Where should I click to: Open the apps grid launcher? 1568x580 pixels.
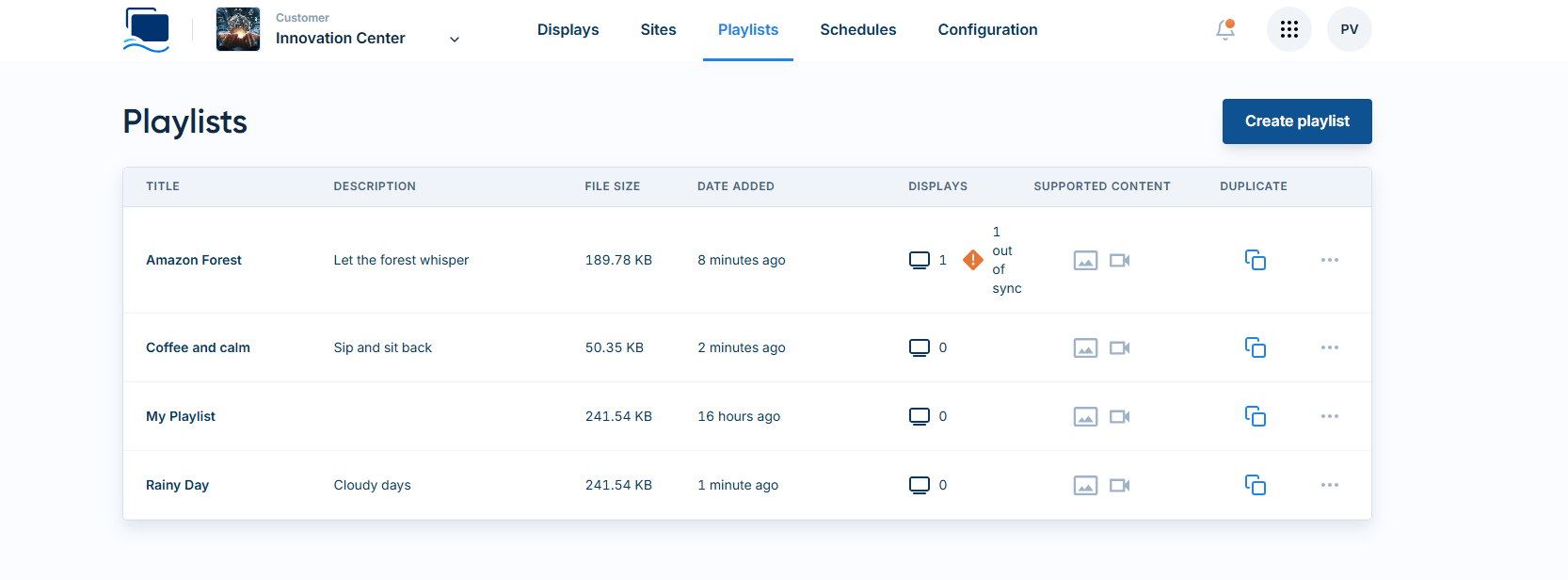click(x=1288, y=30)
